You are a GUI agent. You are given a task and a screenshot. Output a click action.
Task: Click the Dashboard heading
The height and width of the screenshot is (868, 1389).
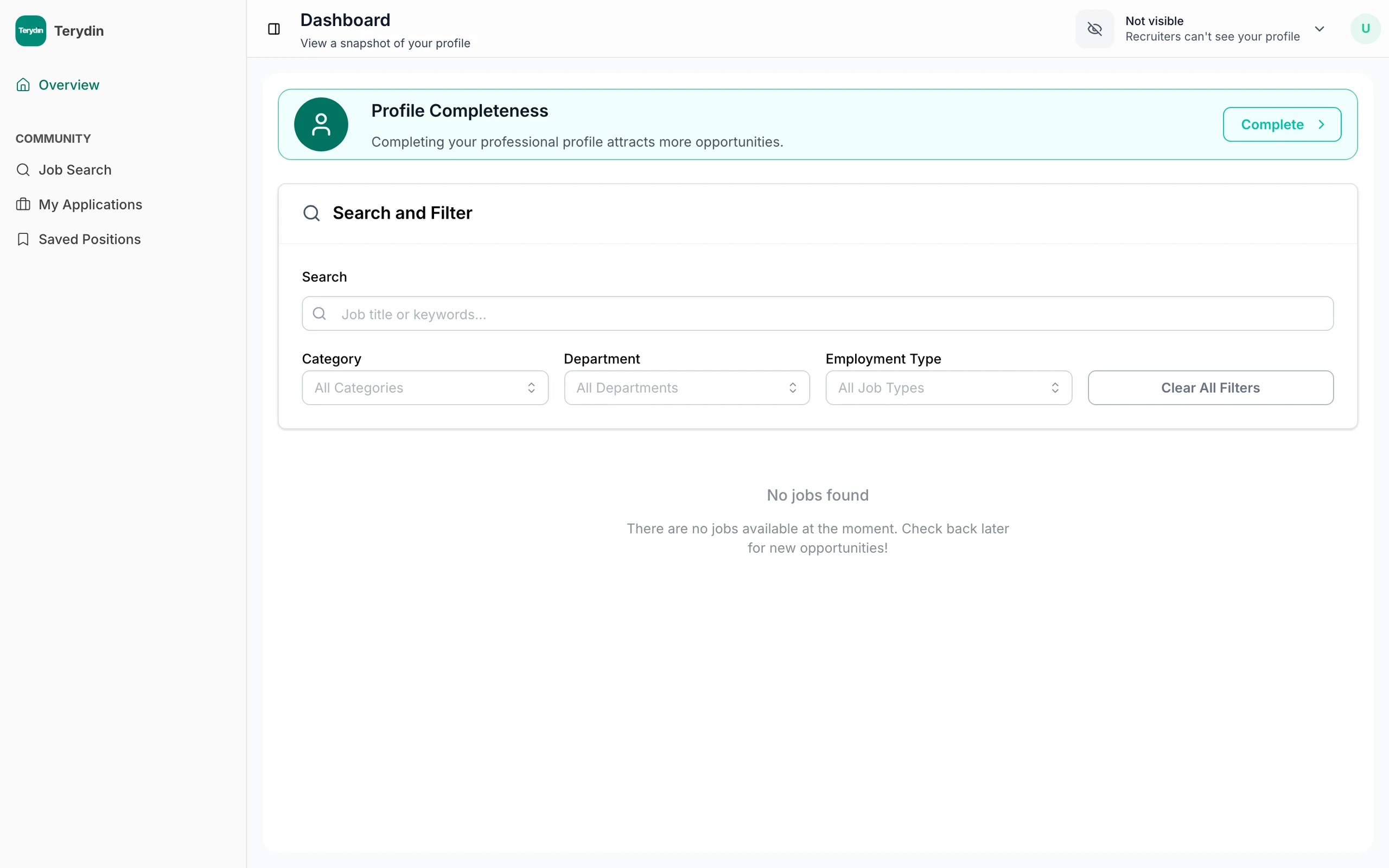tap(345, 20)
